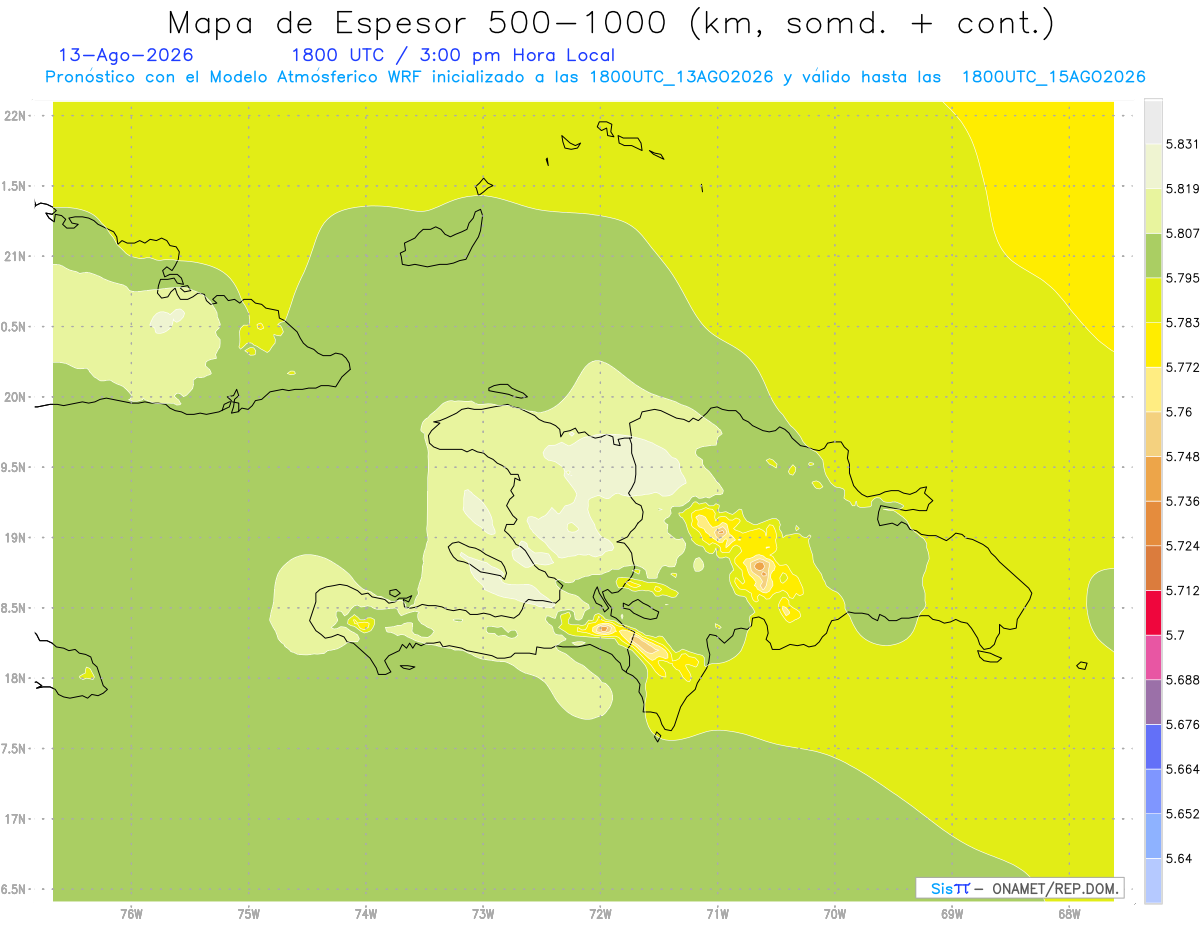Click the longitude label "73W"
The height and width of the screenshot is (927, 1200).
[x=483, y=914]
